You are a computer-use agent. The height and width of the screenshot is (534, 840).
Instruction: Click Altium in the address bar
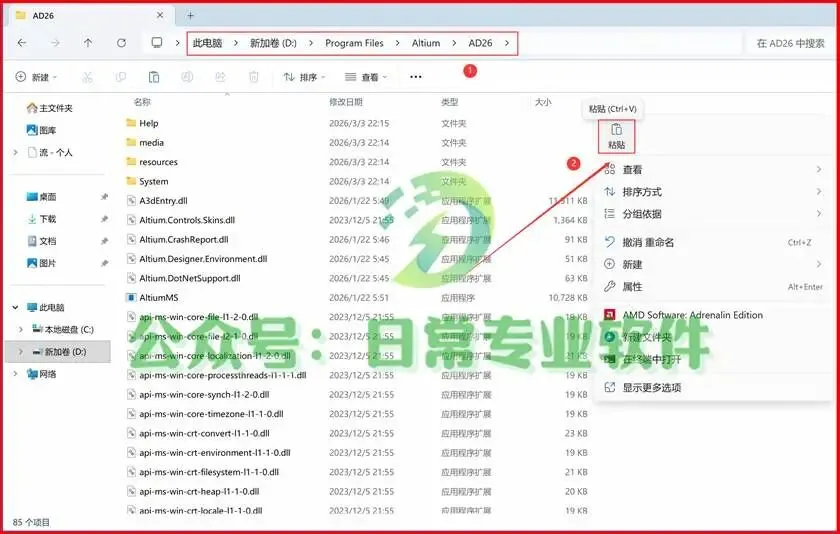(x=426, y=43)
